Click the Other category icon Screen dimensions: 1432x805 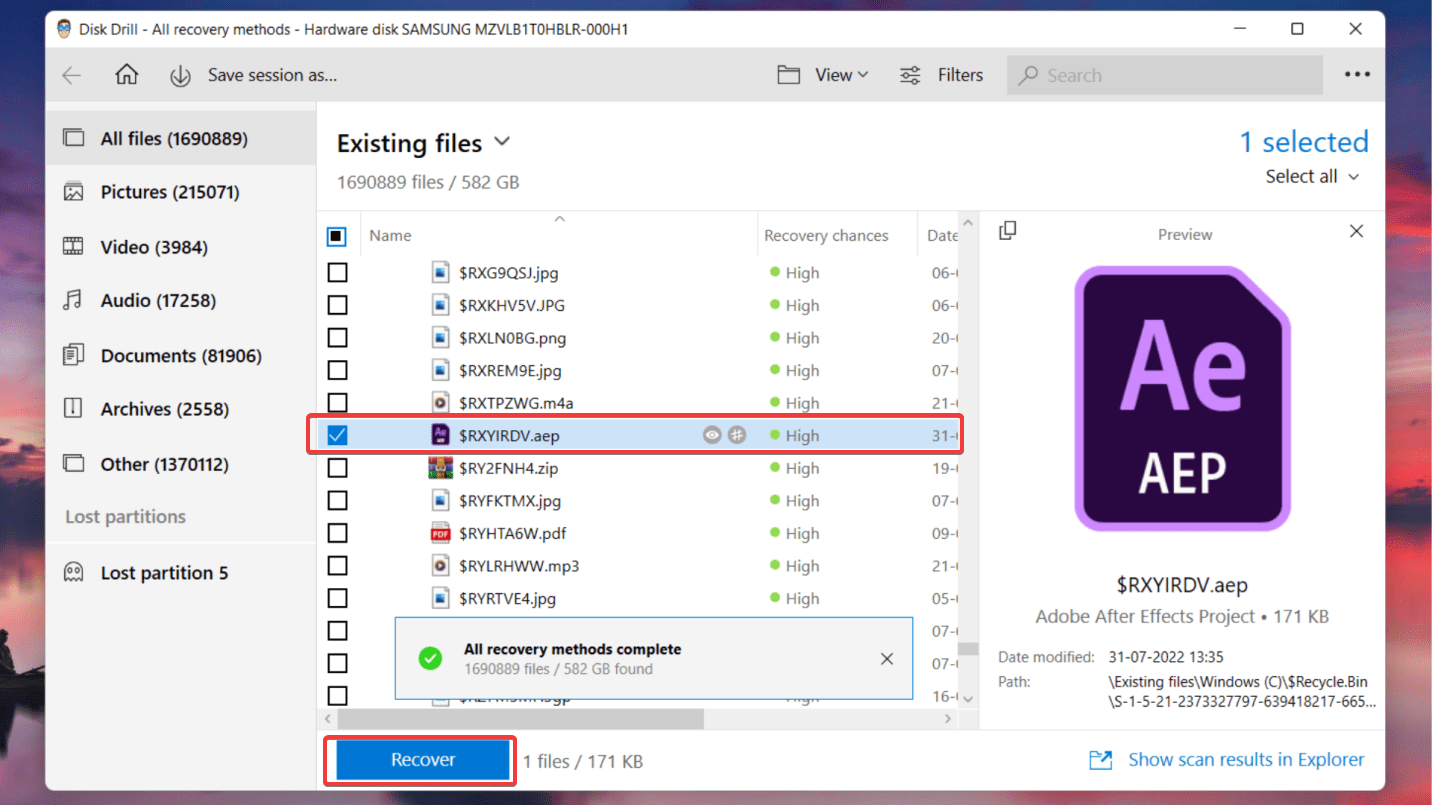point(73,463)
